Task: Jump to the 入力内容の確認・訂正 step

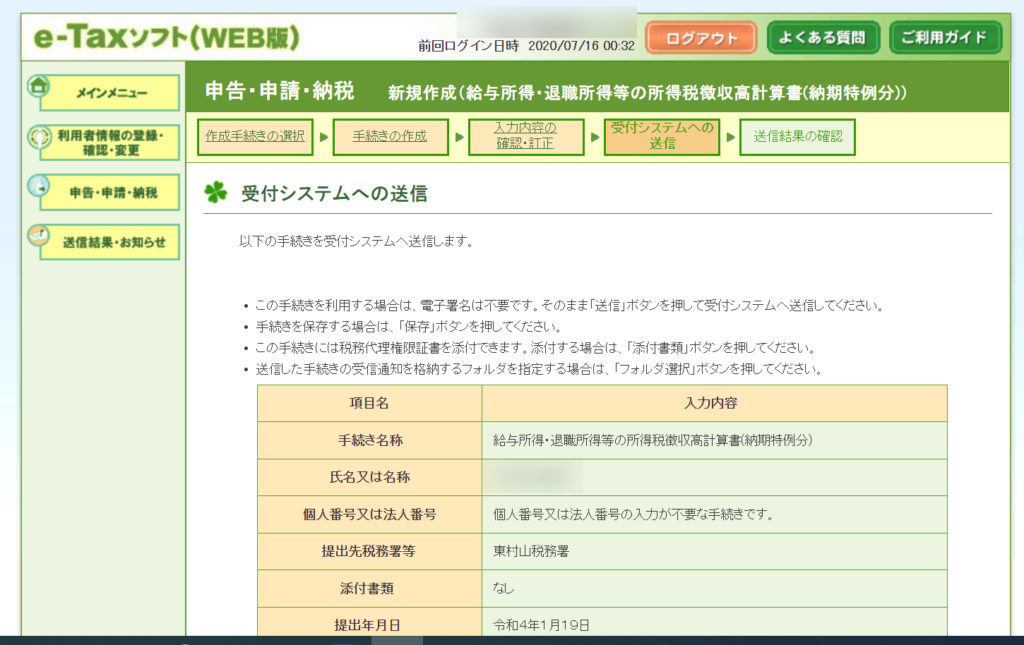Action: pyautogui.click(x=527, y=137)
